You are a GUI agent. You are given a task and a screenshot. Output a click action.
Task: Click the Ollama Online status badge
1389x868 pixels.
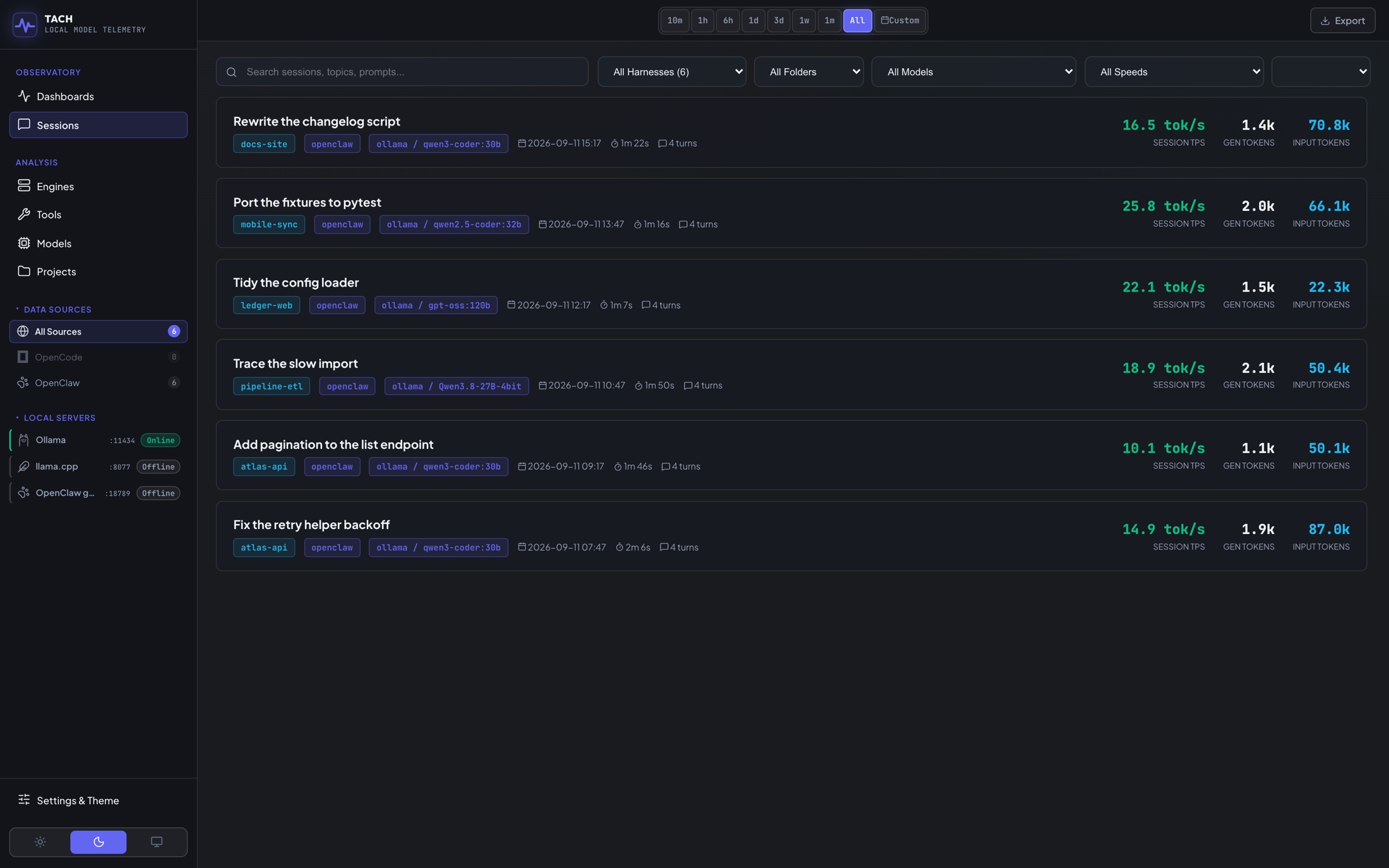pos(160,440)
